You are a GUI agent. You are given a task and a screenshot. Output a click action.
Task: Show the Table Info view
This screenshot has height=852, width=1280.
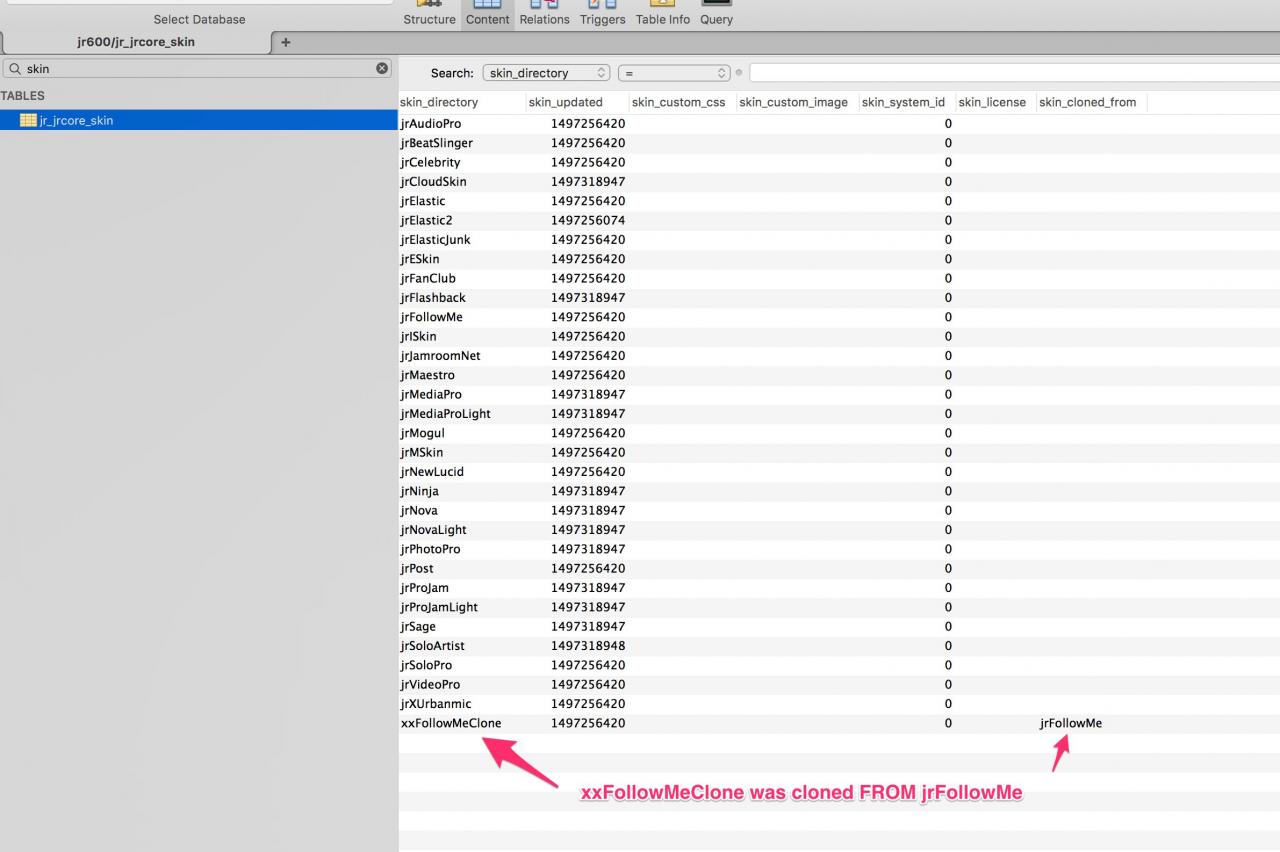662,14
